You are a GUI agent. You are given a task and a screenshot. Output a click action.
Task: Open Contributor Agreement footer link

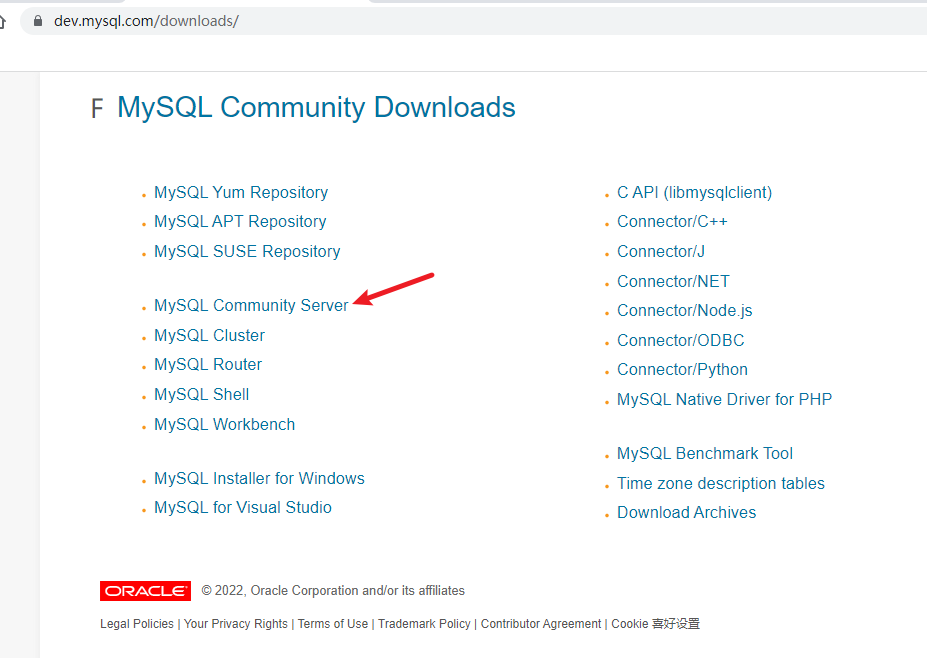(540, 624)
